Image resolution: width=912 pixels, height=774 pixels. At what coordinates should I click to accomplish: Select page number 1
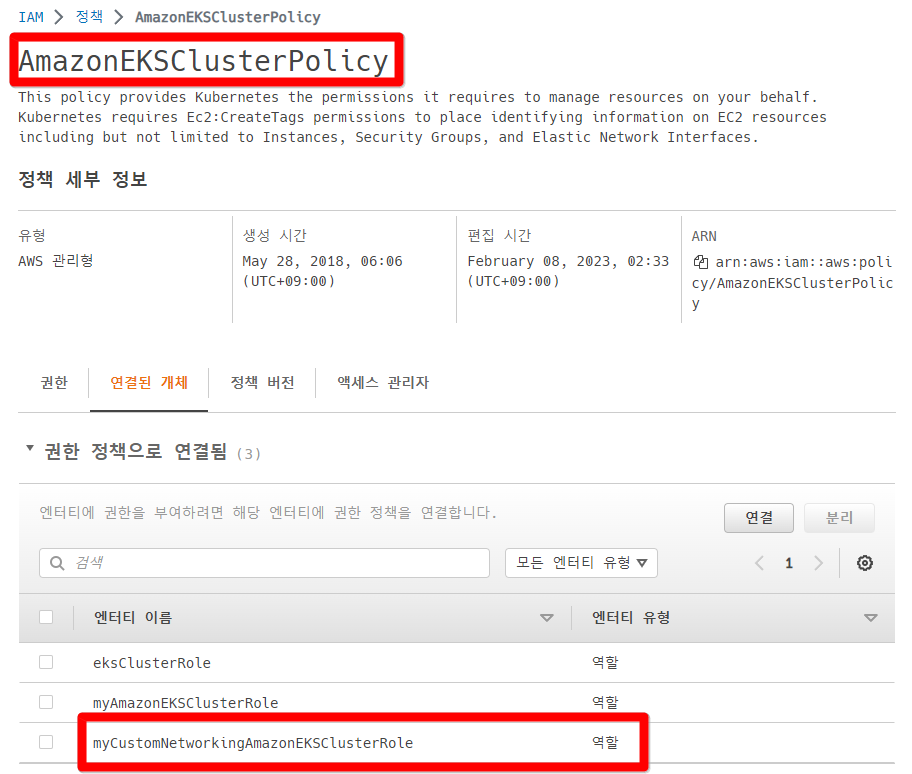tap(789, 563)
